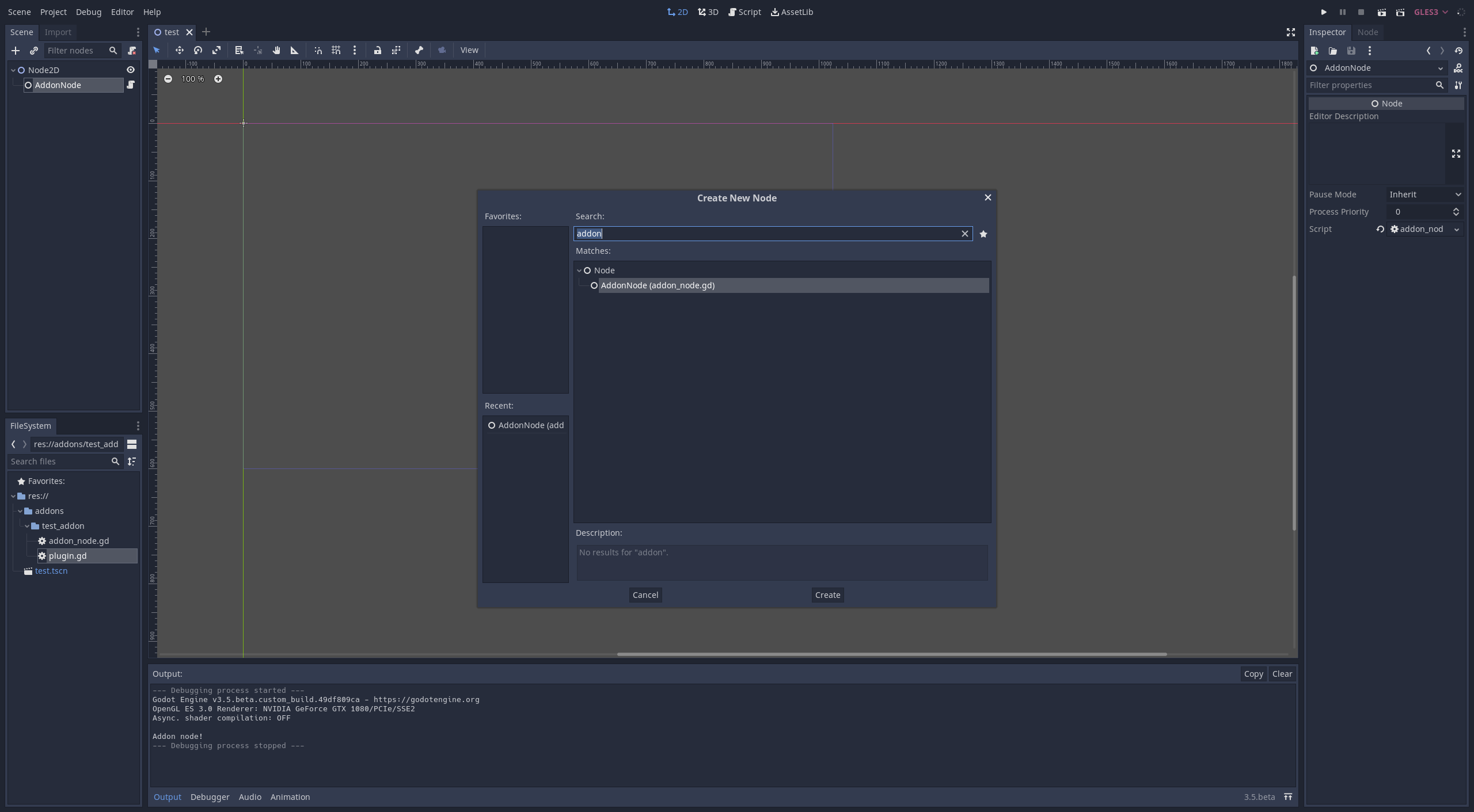Open the Project menu
The width and height of the screenshot is (1474, 812).
(53, 12)
